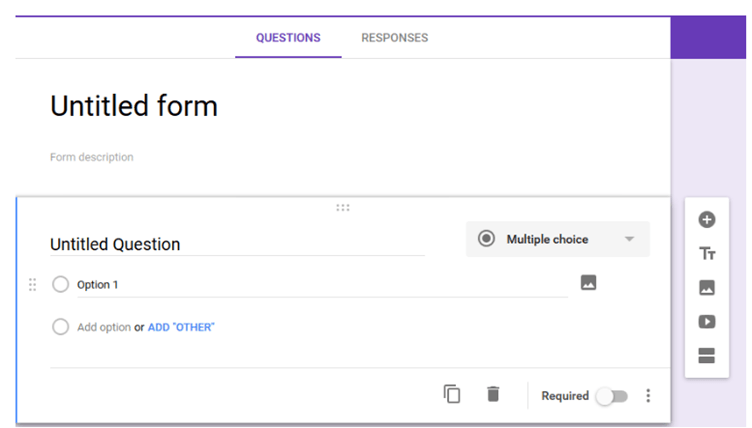Edit the Untitled Question title field
The width and height of the screenshot is (752, 428).
pyautogui.click(x=237, y=244)
